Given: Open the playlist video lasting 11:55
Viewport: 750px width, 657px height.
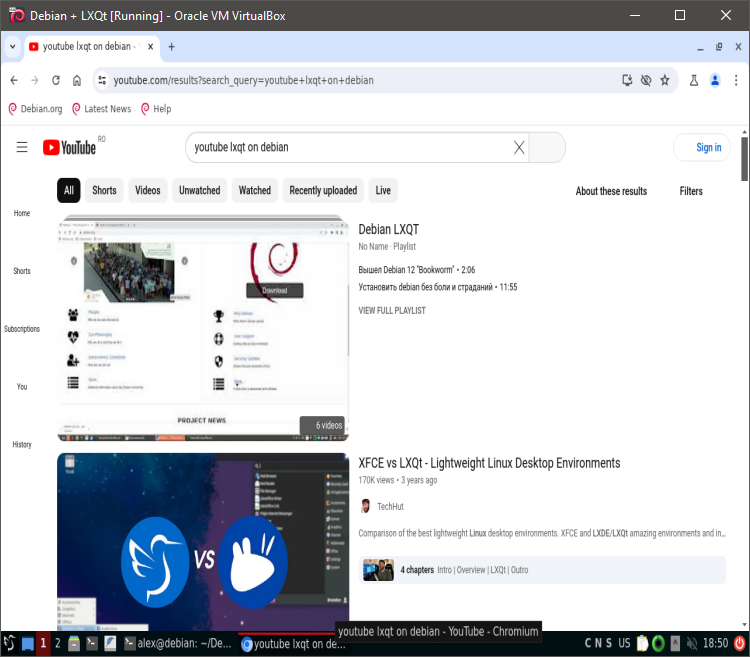Looking at the screenshot, I should pyautogui.click(x=438, y=287).
